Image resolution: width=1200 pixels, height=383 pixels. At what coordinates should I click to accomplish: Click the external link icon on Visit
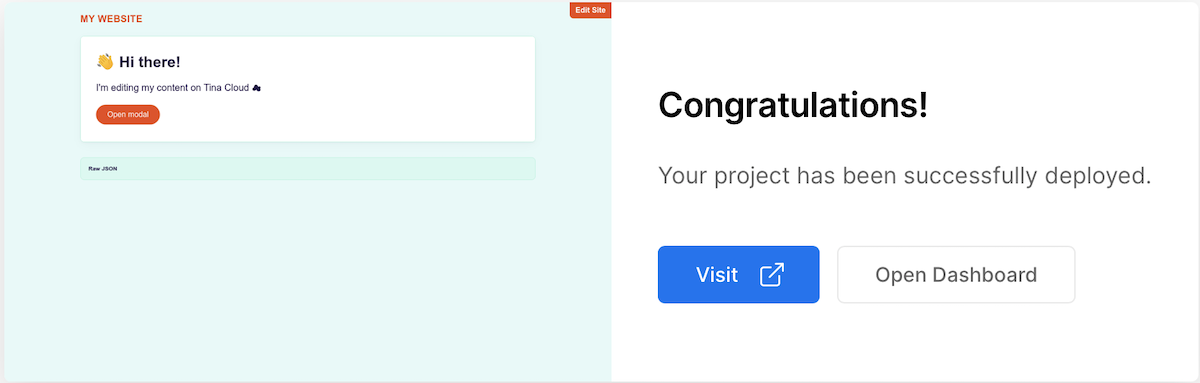[772, 274]
